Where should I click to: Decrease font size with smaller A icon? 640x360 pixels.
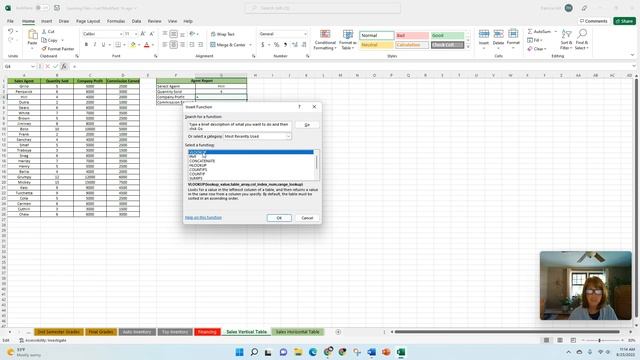[x=151, y=34]
